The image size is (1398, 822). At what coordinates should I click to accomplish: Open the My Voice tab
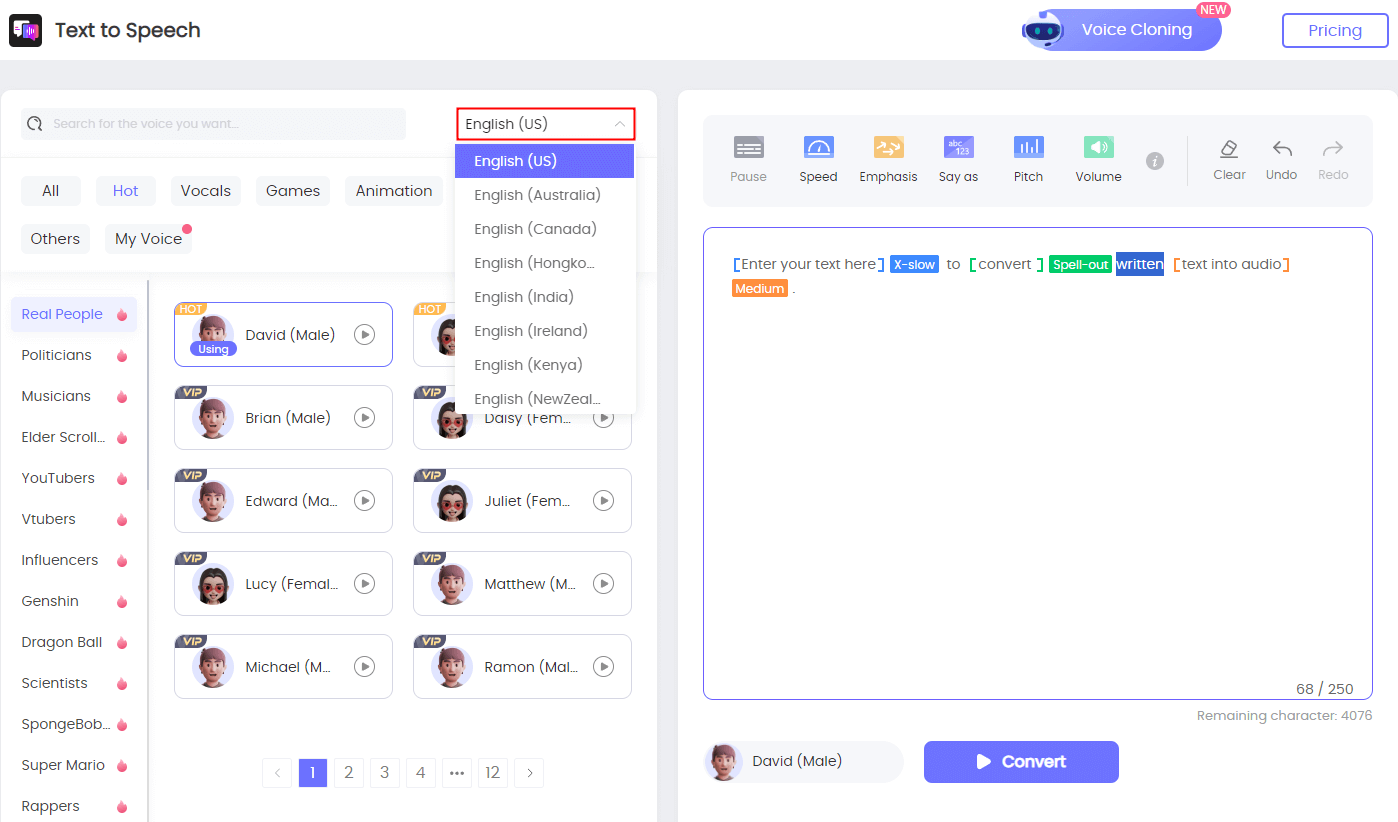147,238
